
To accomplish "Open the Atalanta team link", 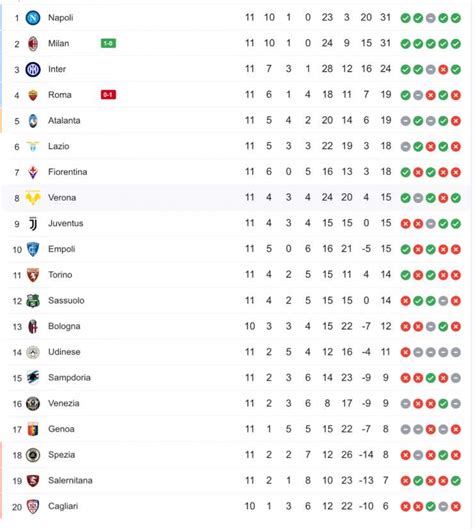I will [x=64, y=121].
